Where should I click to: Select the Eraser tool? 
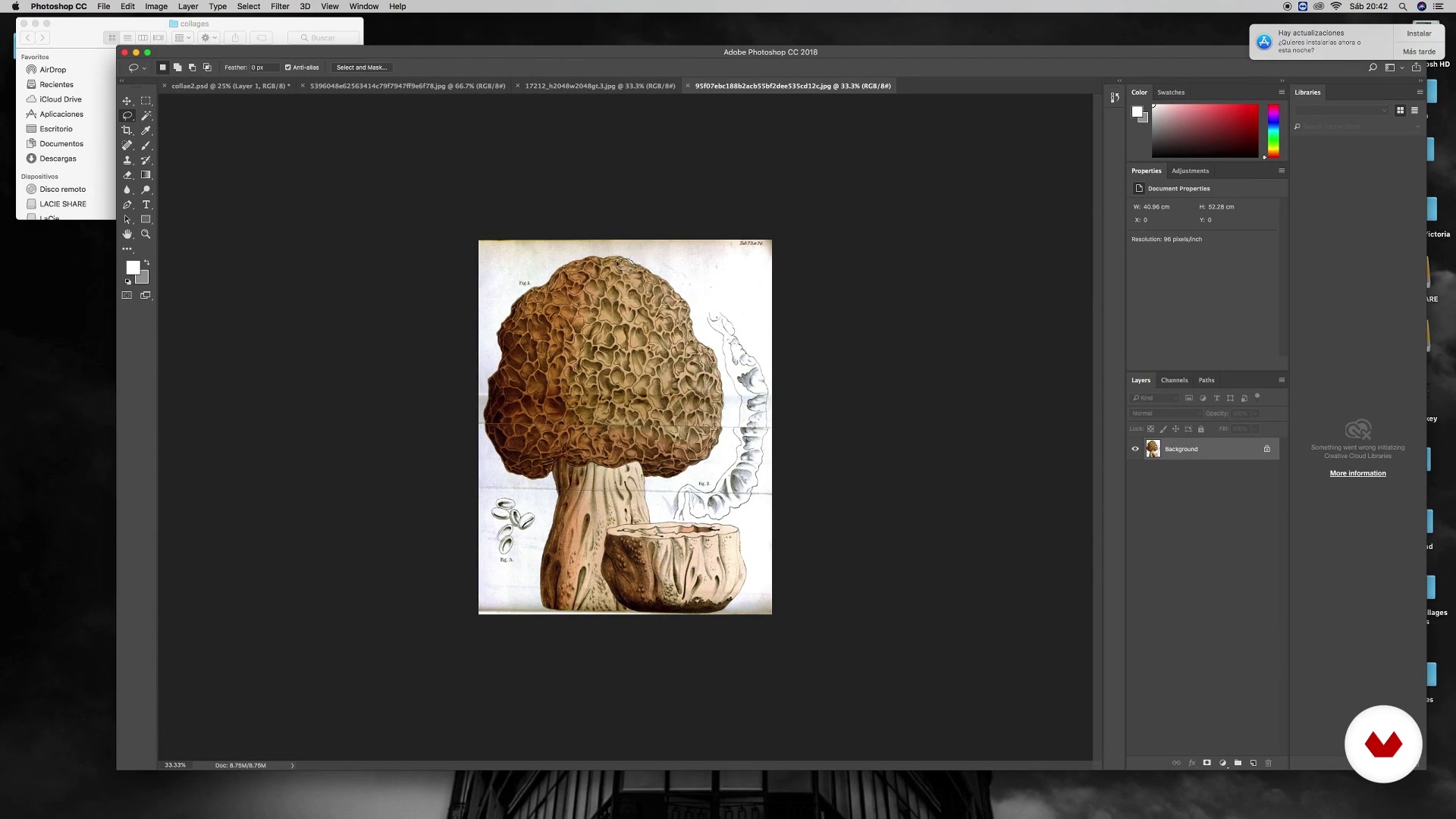pos(127,175)
